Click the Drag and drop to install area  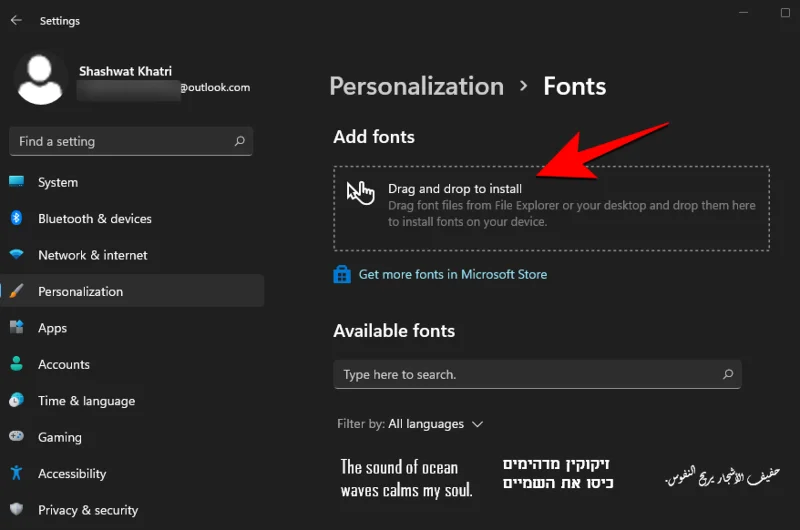(x=552, y=208)
